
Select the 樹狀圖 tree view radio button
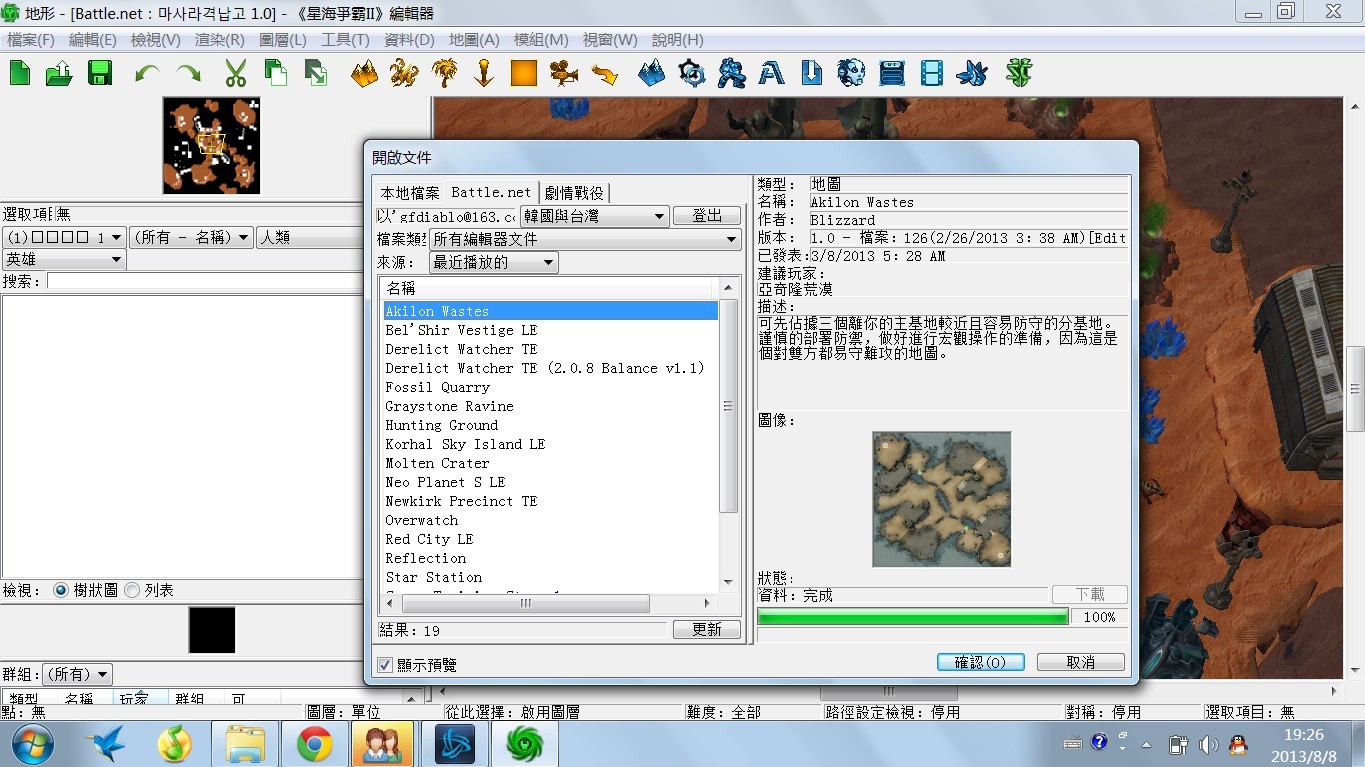click(x=61, y=591)
